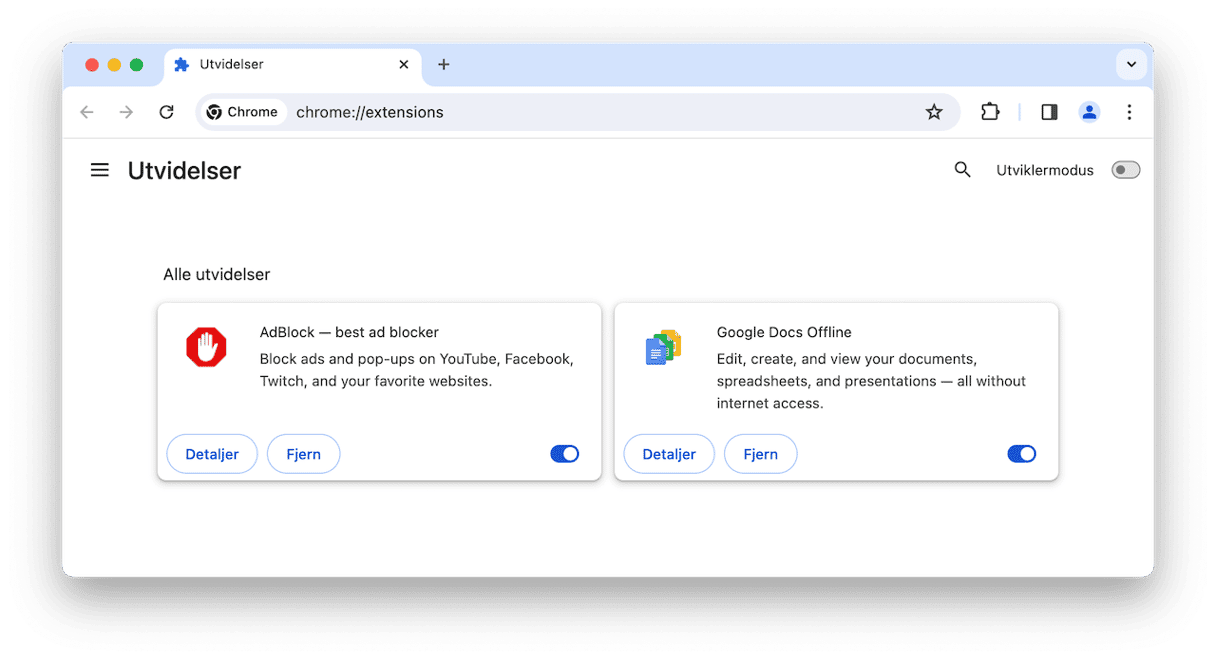Maximize the window with green button

136,65
